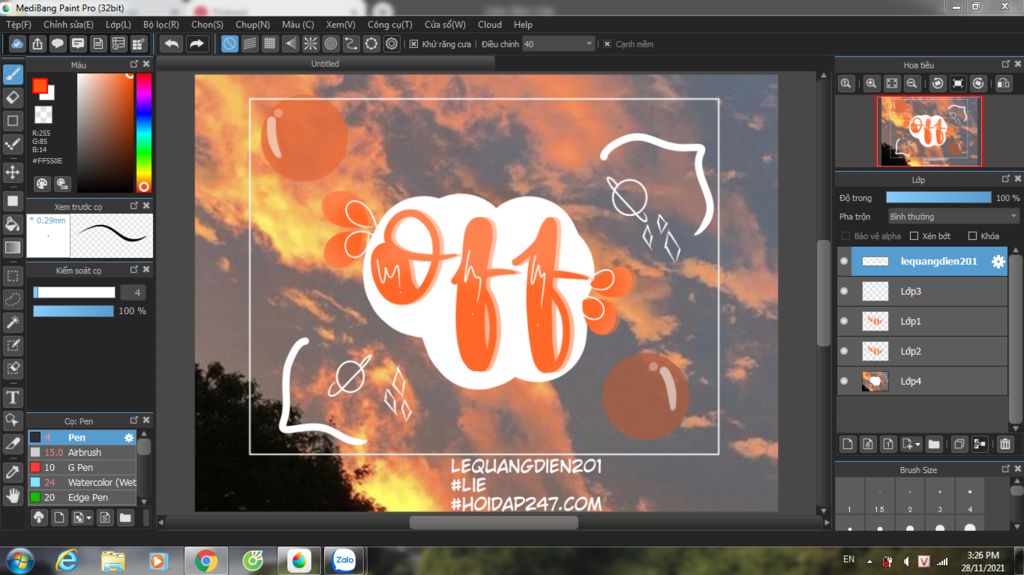Select the Move tool
The image size is (1024, 575).
[13, 172]
